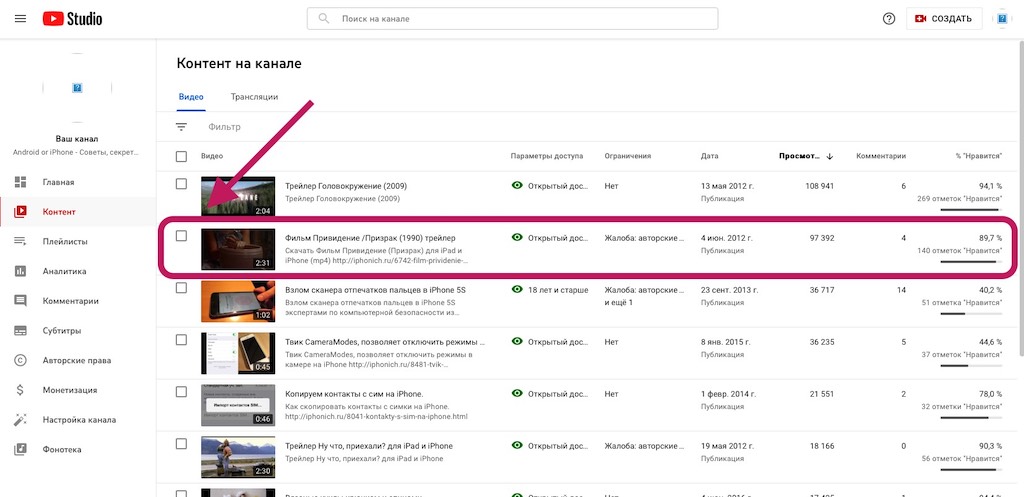Click the Monetization dollar icon
The image size is (1024, 497).
(20, 390)
